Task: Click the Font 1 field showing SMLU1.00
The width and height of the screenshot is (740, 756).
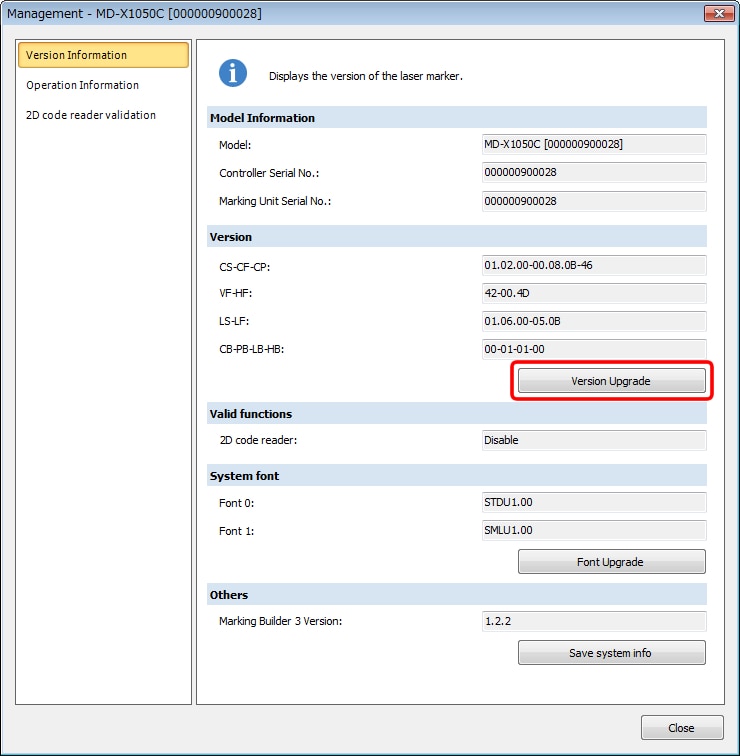Action: pos(593,530)
